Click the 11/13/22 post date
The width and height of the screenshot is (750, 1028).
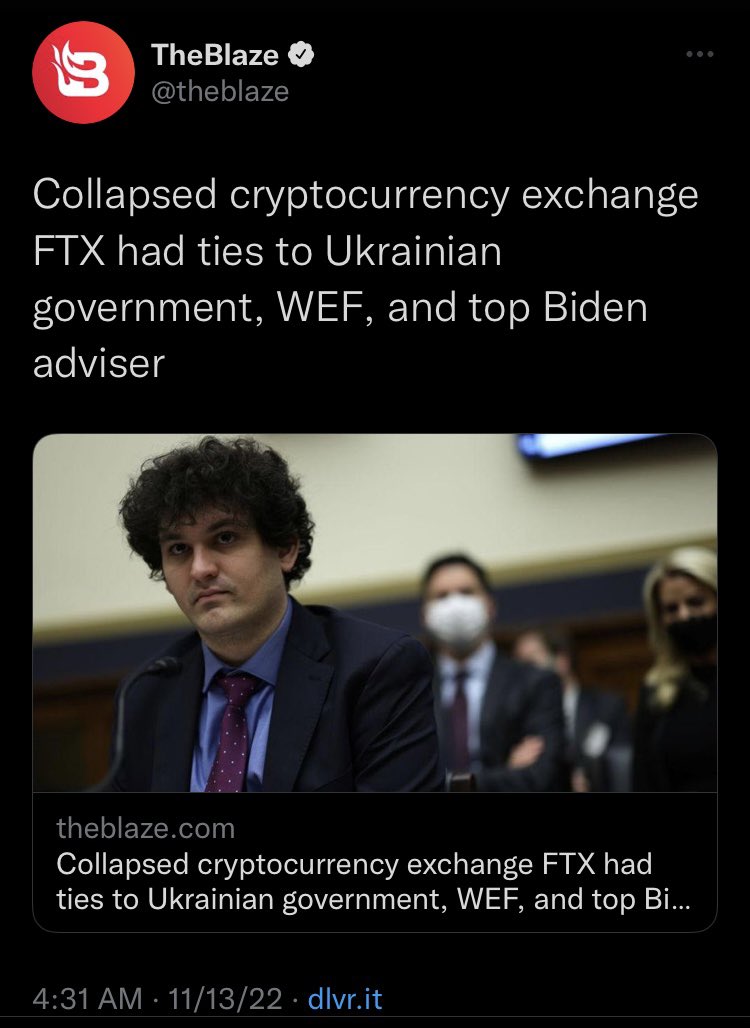tap(225, 998)
